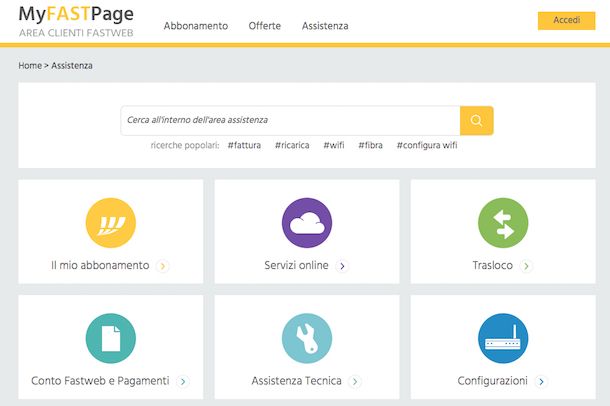Click the wrench Assistenza Tecnica icon
610x406 pixels.
coord(307,338)
